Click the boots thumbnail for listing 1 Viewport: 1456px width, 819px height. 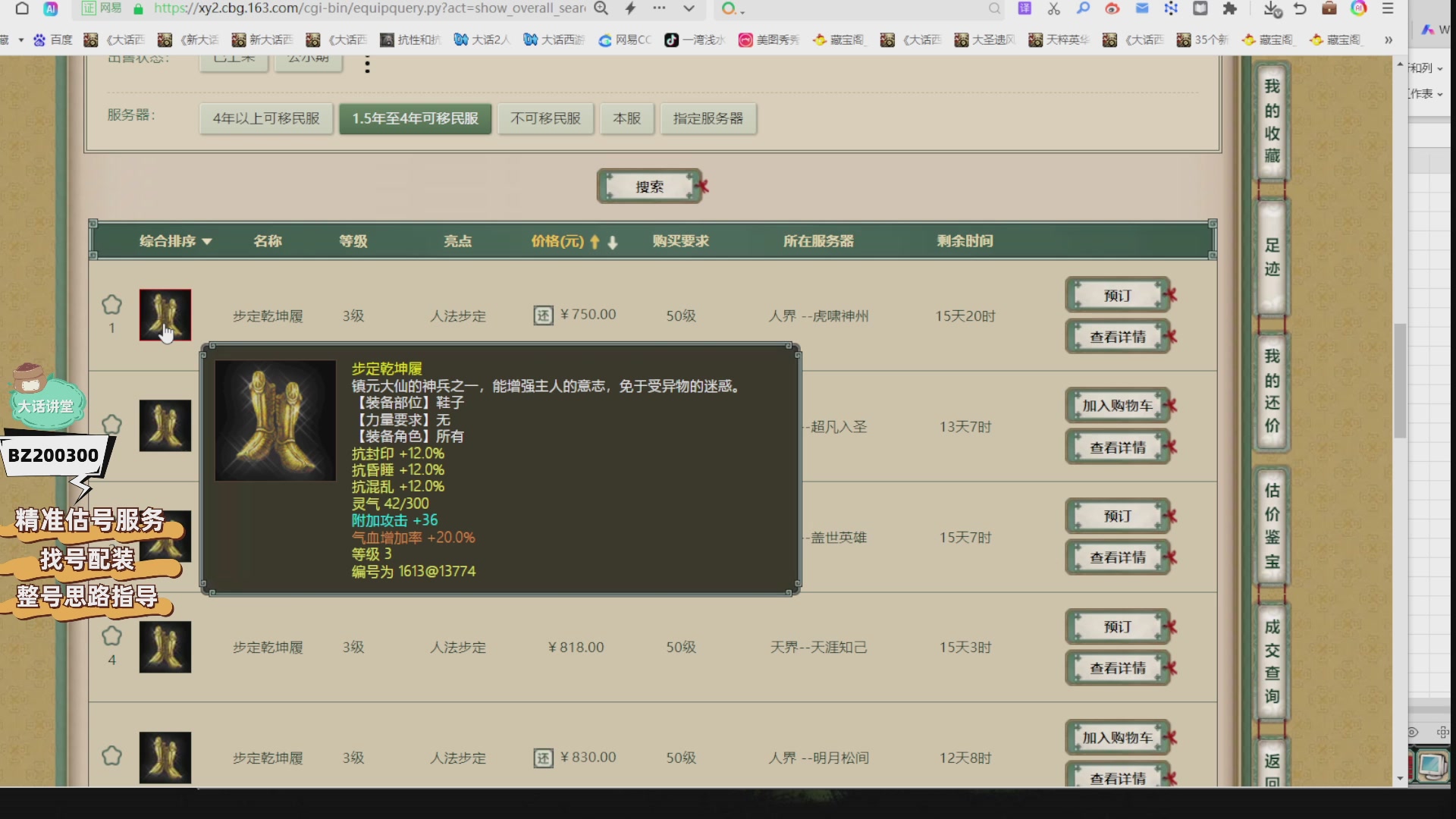click(x=165, y=315)
